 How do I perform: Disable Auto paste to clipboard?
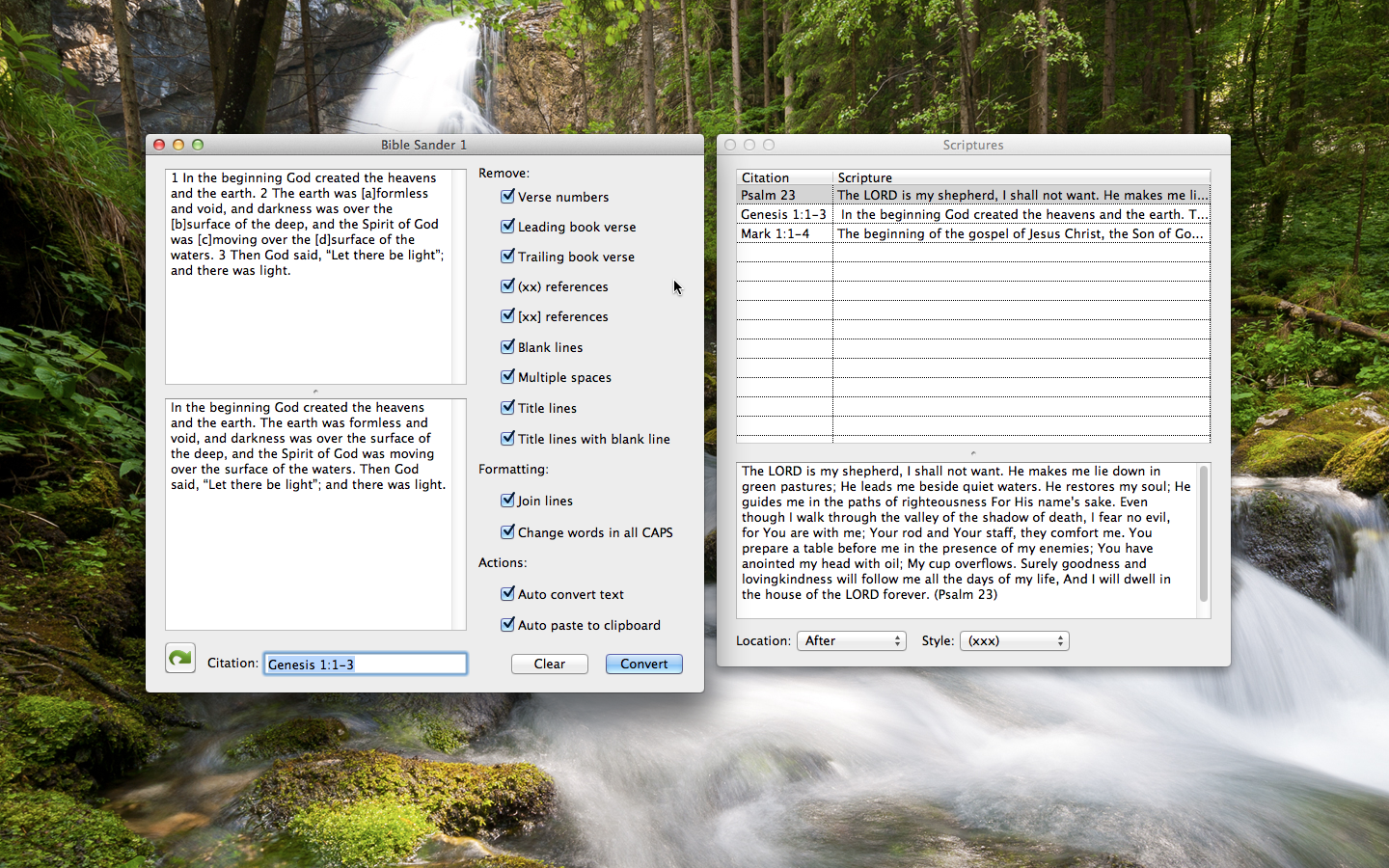[x=507, y=625]
